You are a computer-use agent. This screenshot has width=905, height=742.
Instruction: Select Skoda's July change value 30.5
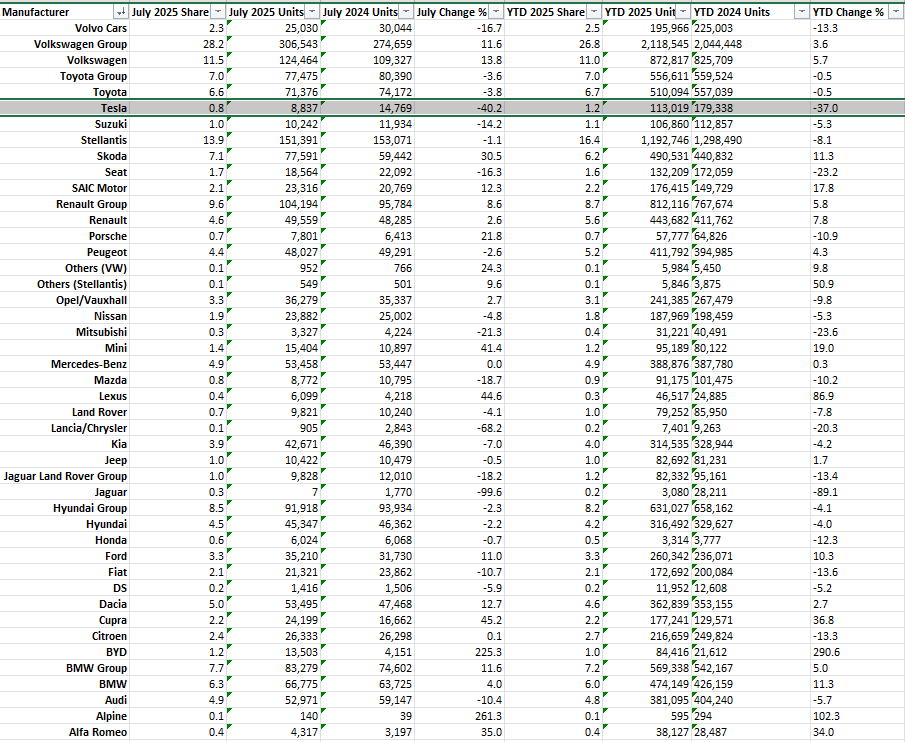click(x=459, y=156)
